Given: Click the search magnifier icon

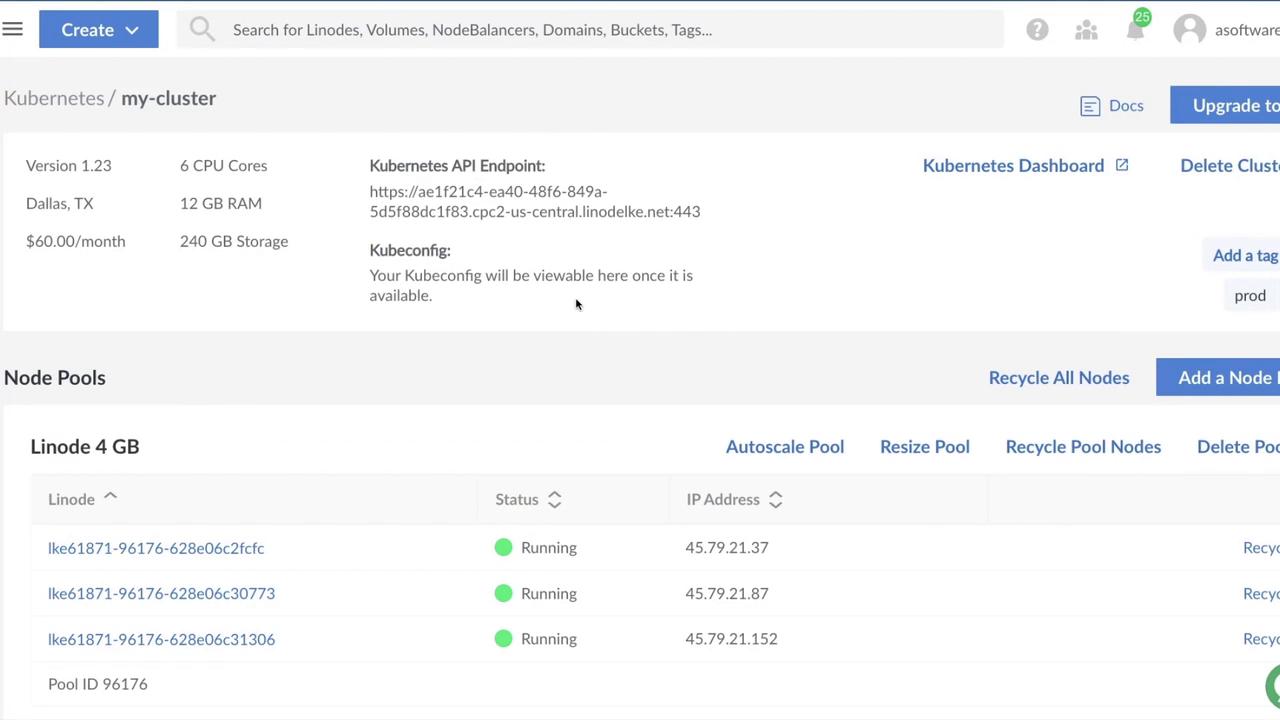Looking at the screenshot, I should (202, 29).
